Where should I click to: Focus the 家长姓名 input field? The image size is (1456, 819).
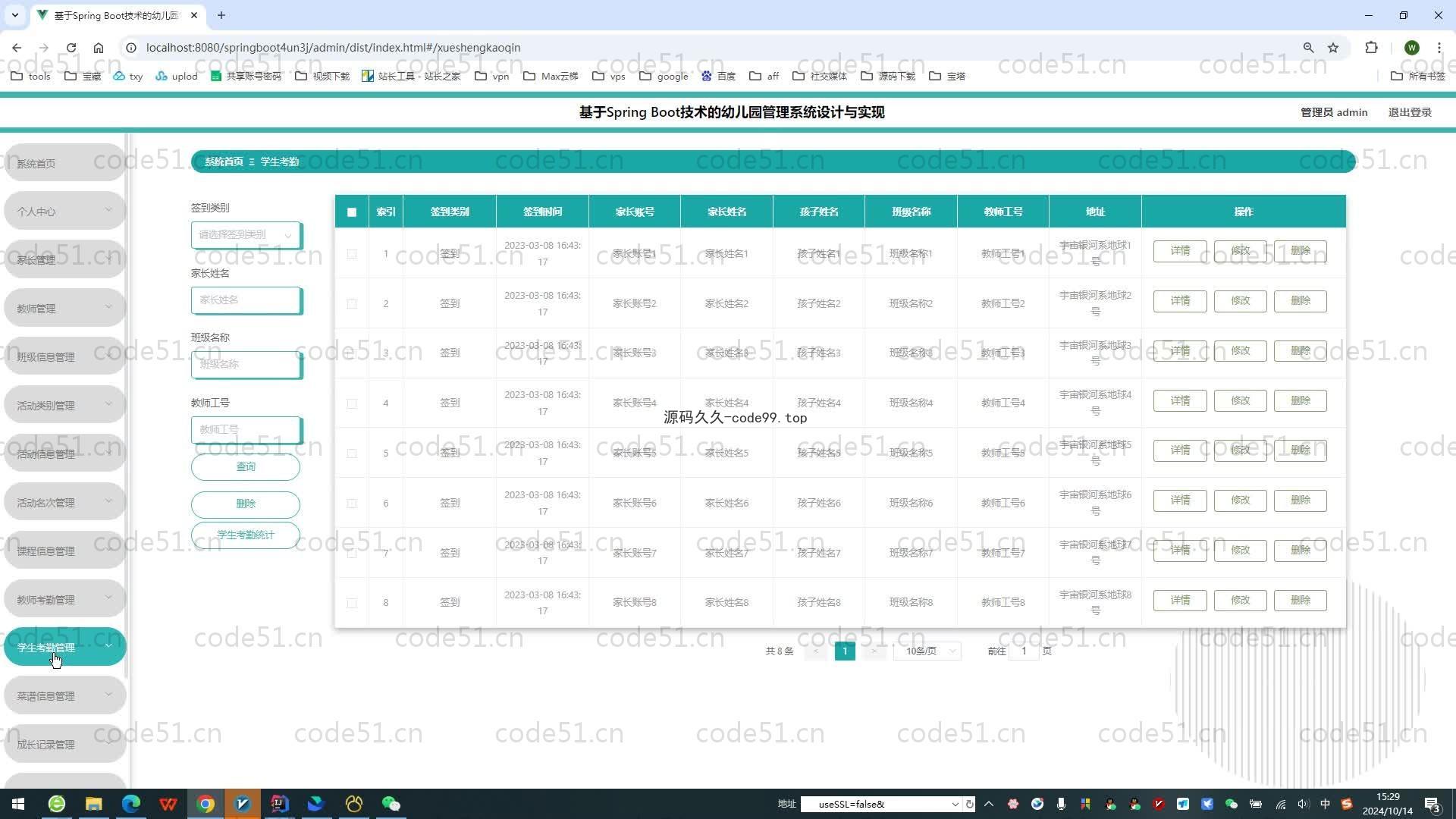(246, 300)
